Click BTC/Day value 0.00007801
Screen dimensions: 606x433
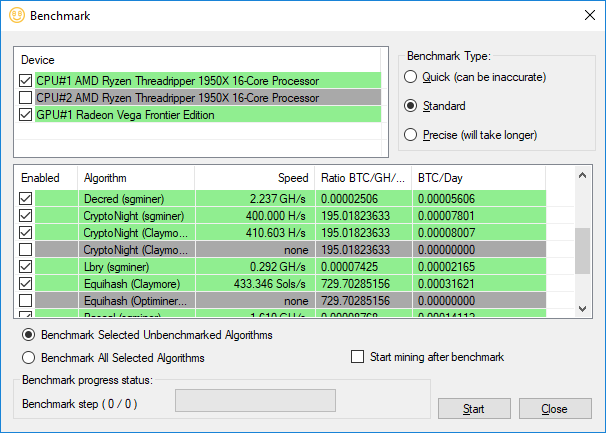446,216
